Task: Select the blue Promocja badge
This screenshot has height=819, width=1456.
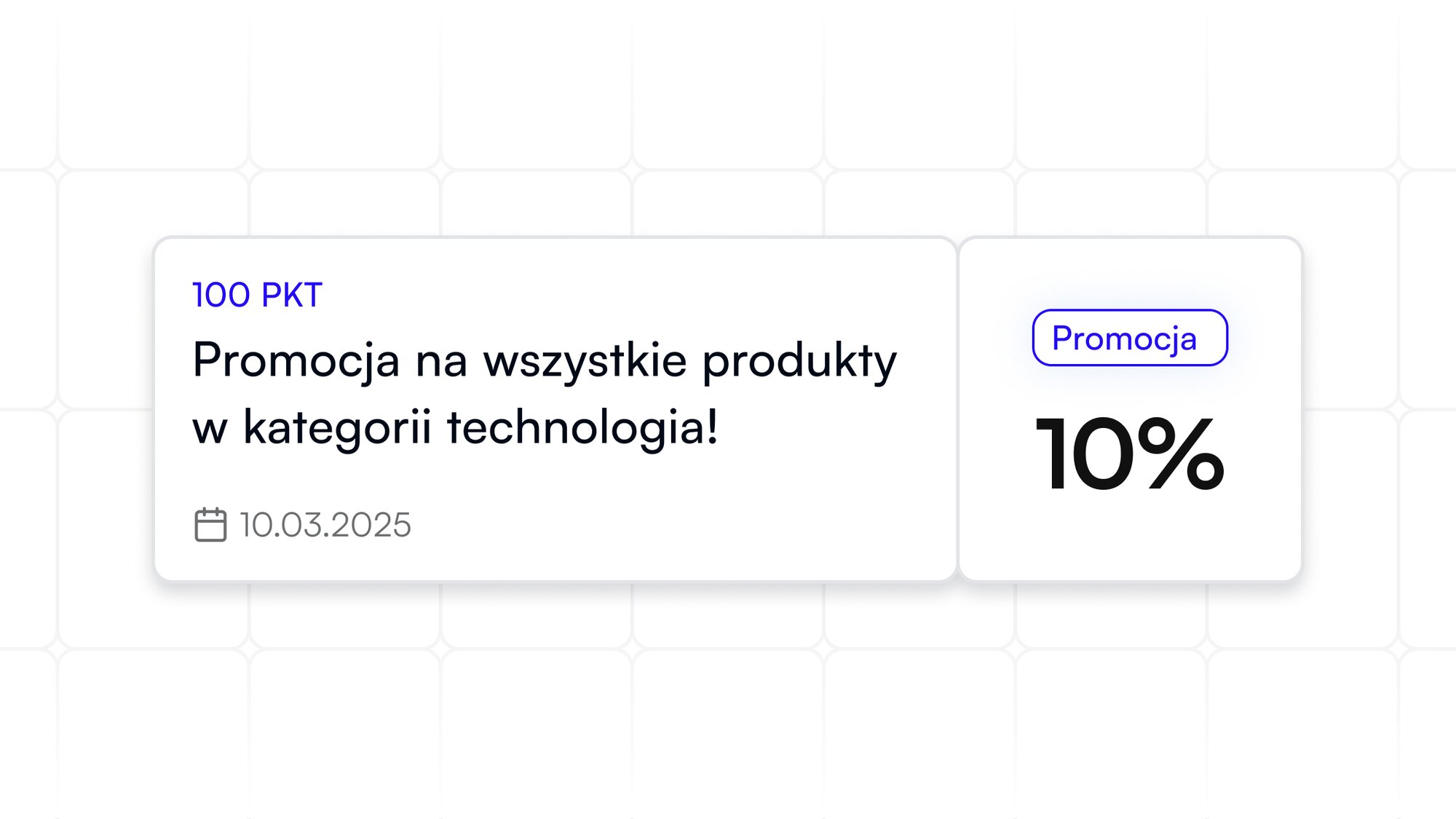Action: 1130,338
